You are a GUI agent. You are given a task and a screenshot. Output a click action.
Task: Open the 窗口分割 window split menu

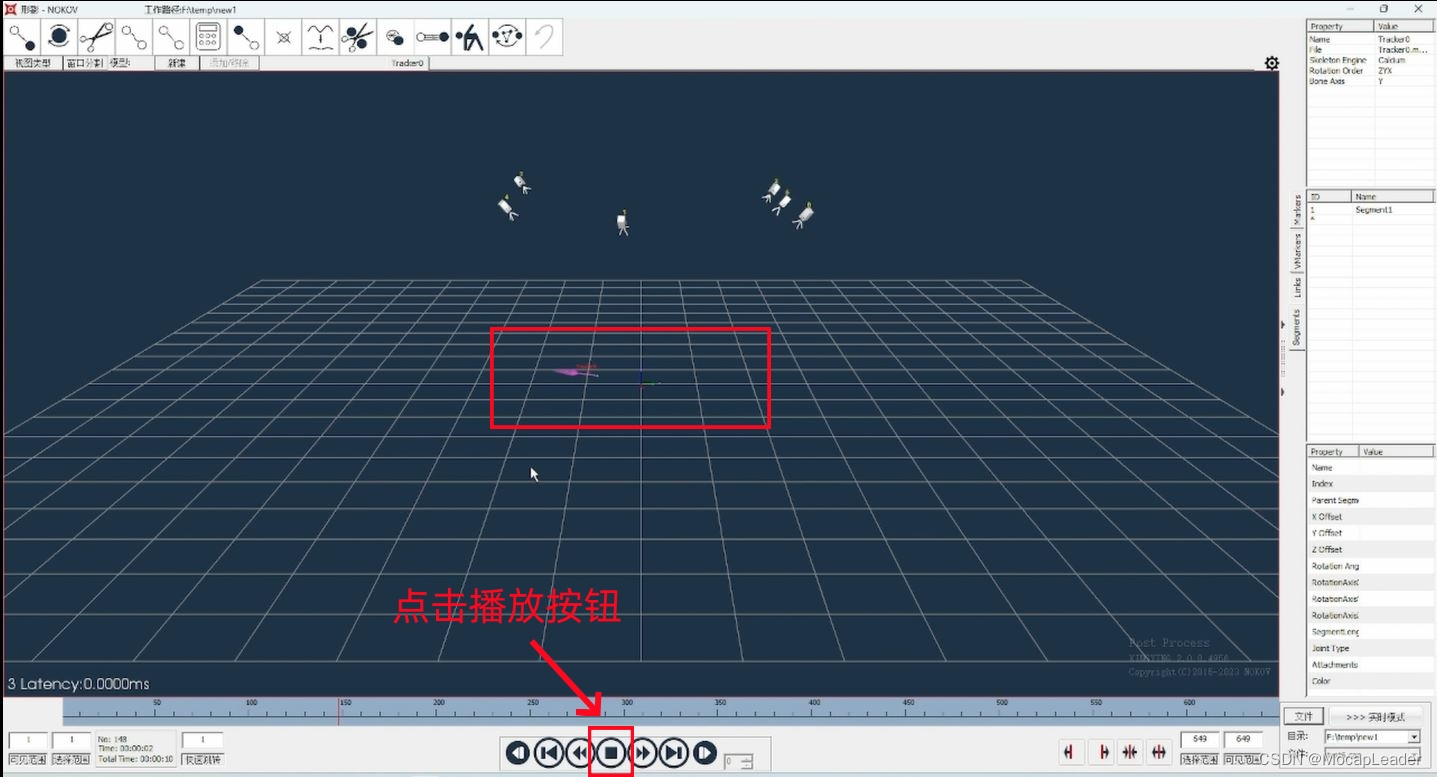click(x=85, y=63)
